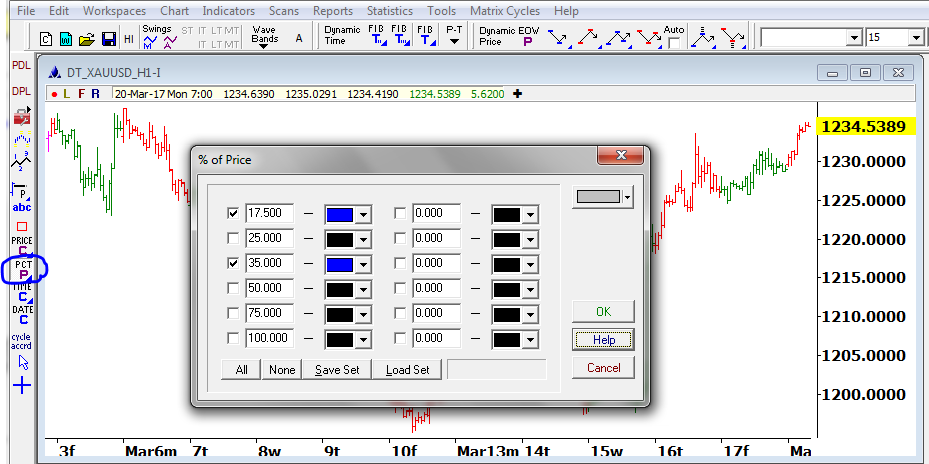Screen dimensions: 929x464
Task: Open the Indicators menu
Action: tap(229, 11)
